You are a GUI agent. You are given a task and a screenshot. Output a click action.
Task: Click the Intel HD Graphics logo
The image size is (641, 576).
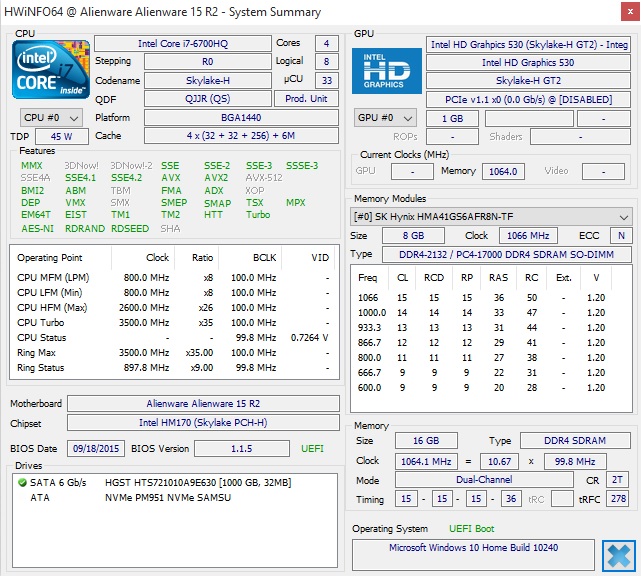point(387,71)
